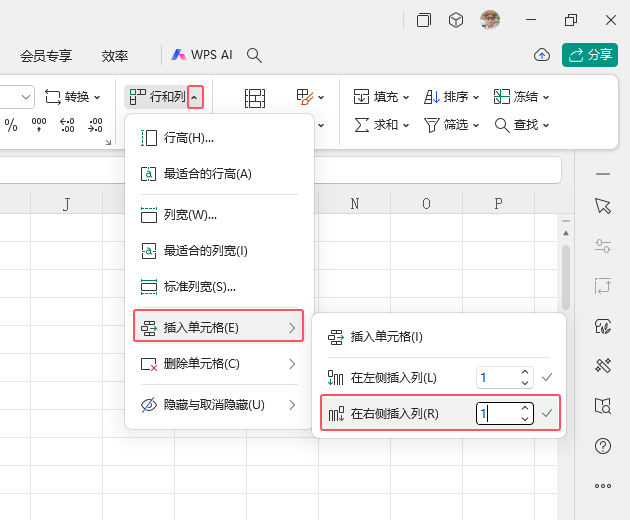The width and height of the screenshot is (630, 520).
Task: Expand the 求和 dropdown arrow
Action: pyautogui.click(x=406, y=125)
